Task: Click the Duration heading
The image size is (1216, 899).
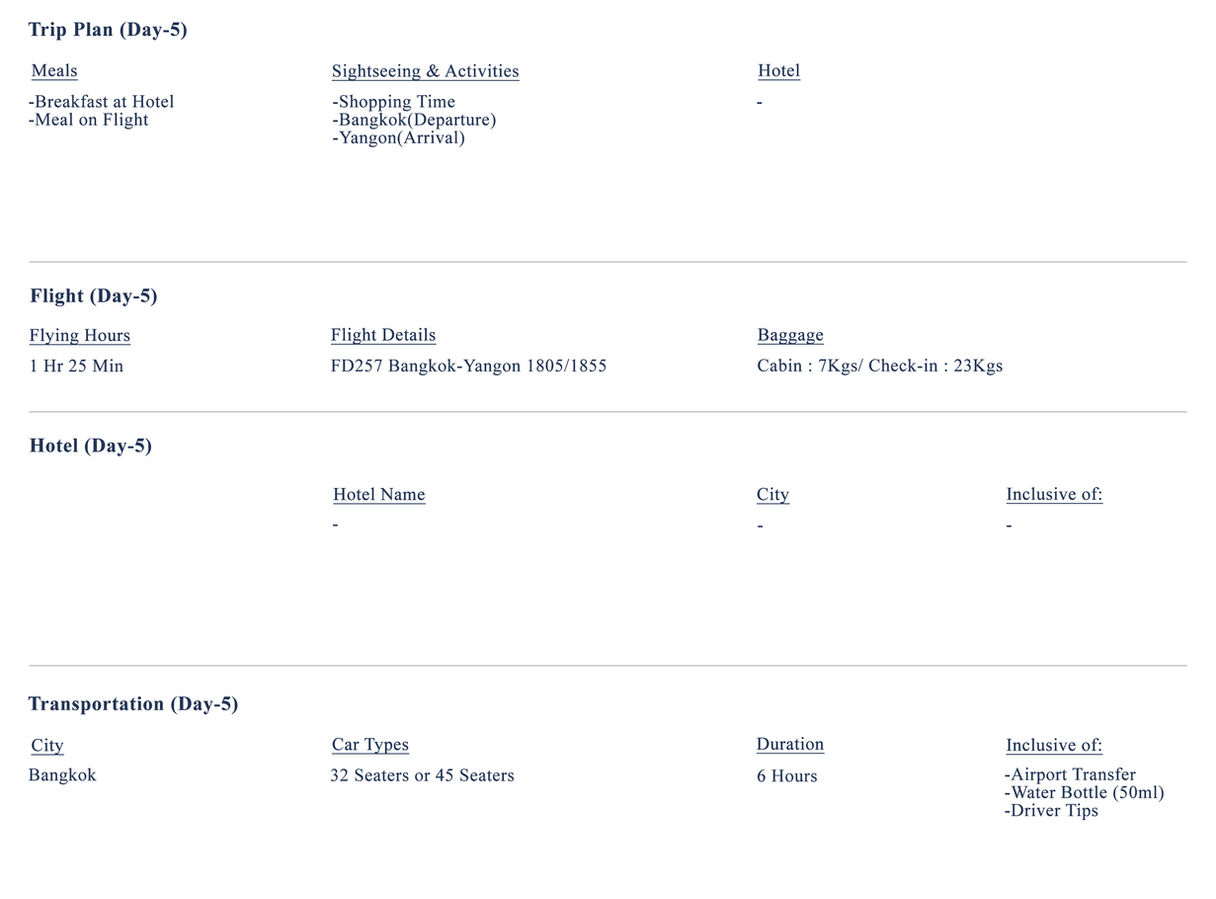Action: click(x=790, y=745)
